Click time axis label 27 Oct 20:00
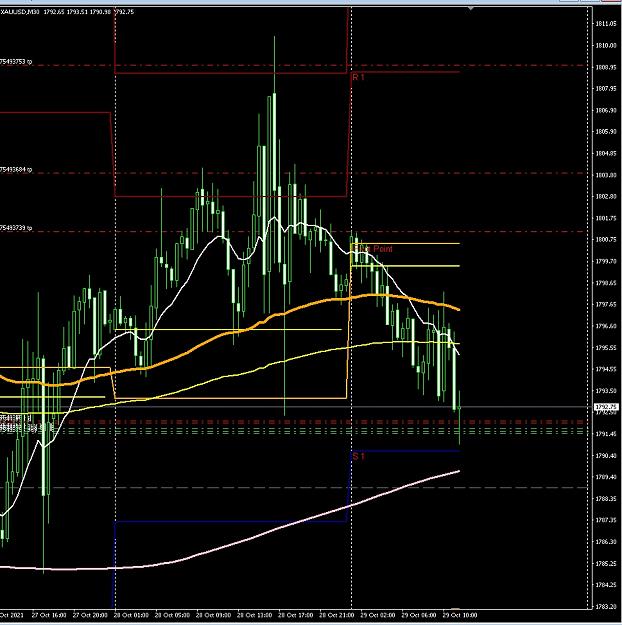Screen dimensions: 622x625 point(90,615)
